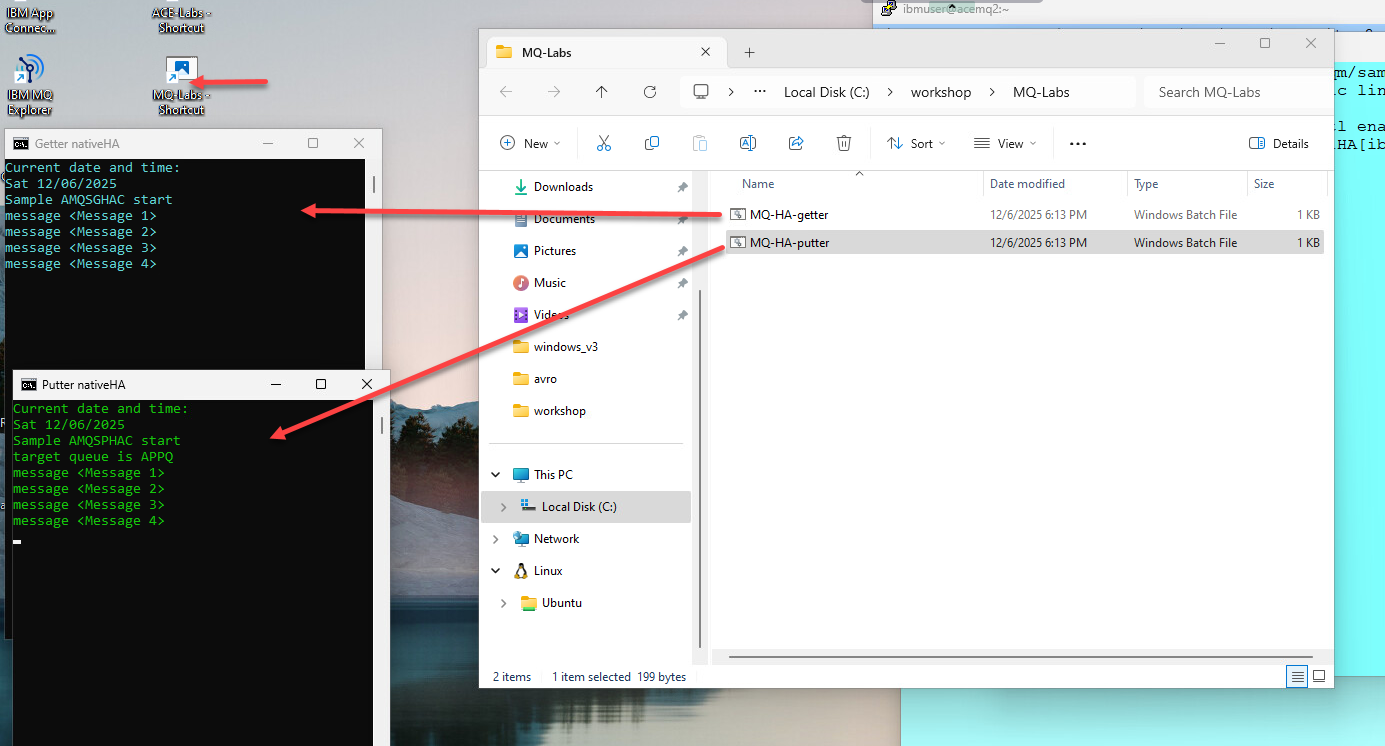This screenshot has height=746, width=1385.
Task: Refresh the MQ-Labs folder view
Action: tap(650, 92)
